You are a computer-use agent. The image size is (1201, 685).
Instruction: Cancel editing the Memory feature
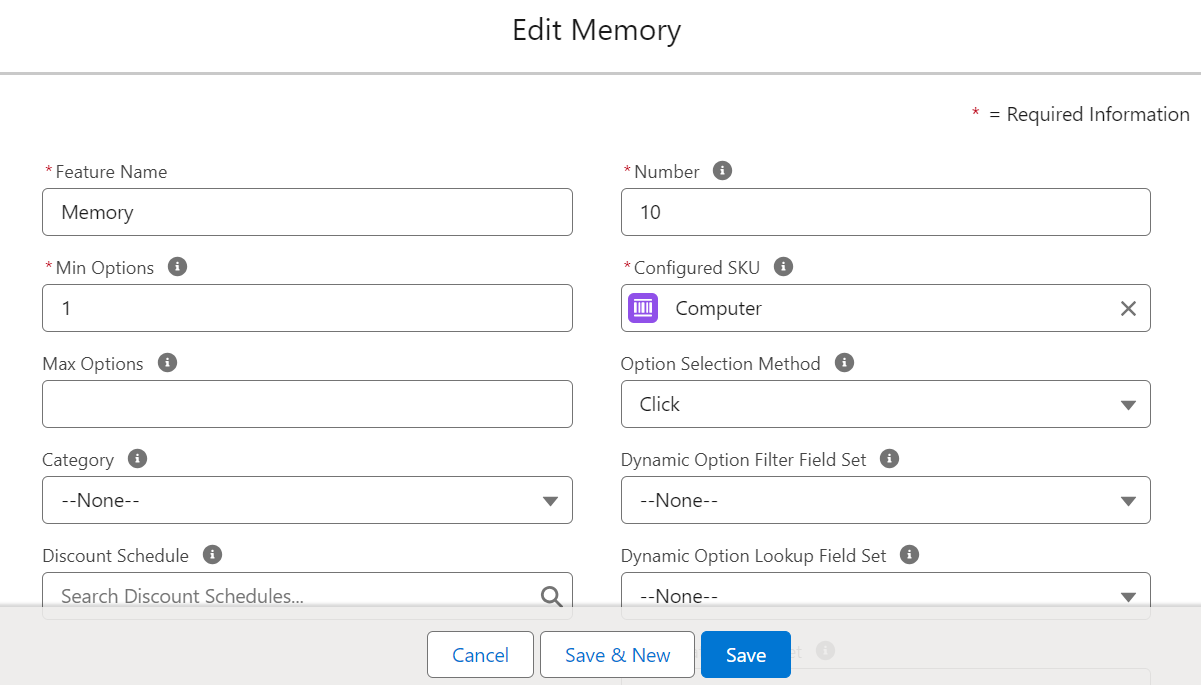(x=480, y=655)
